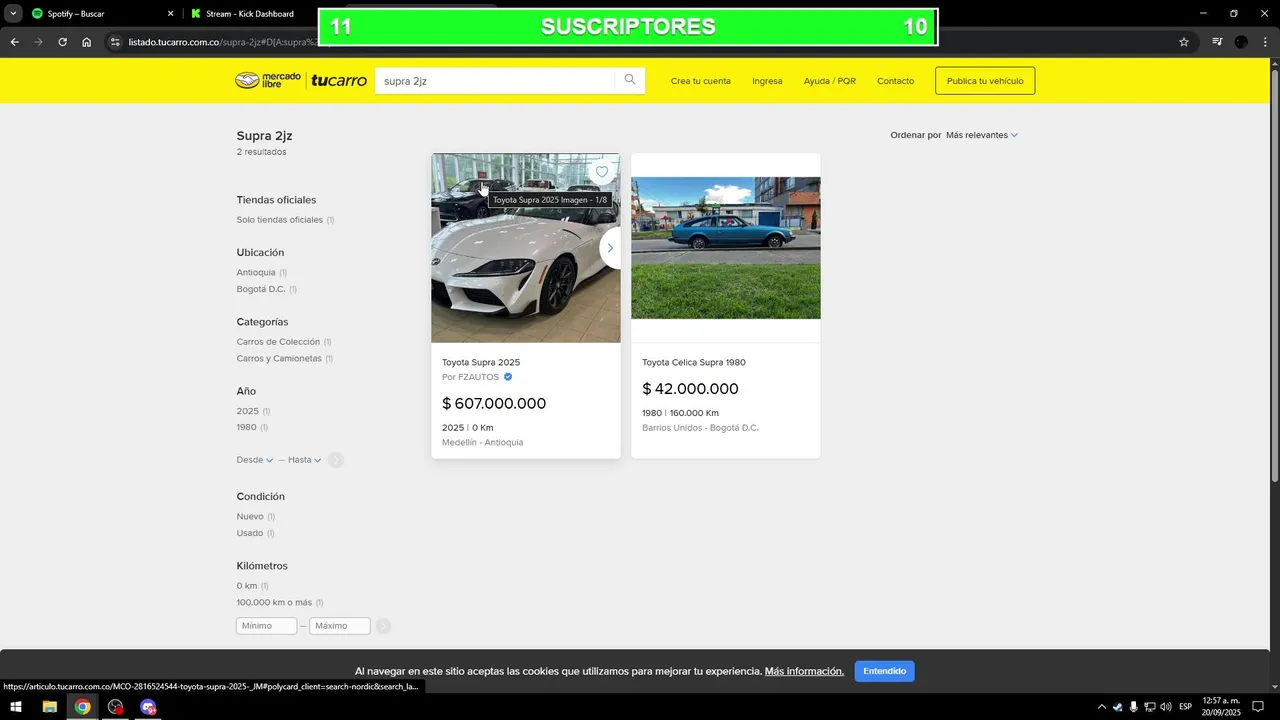
Task: Filter category Carros y Camionetas
Action: pos(279,359)
